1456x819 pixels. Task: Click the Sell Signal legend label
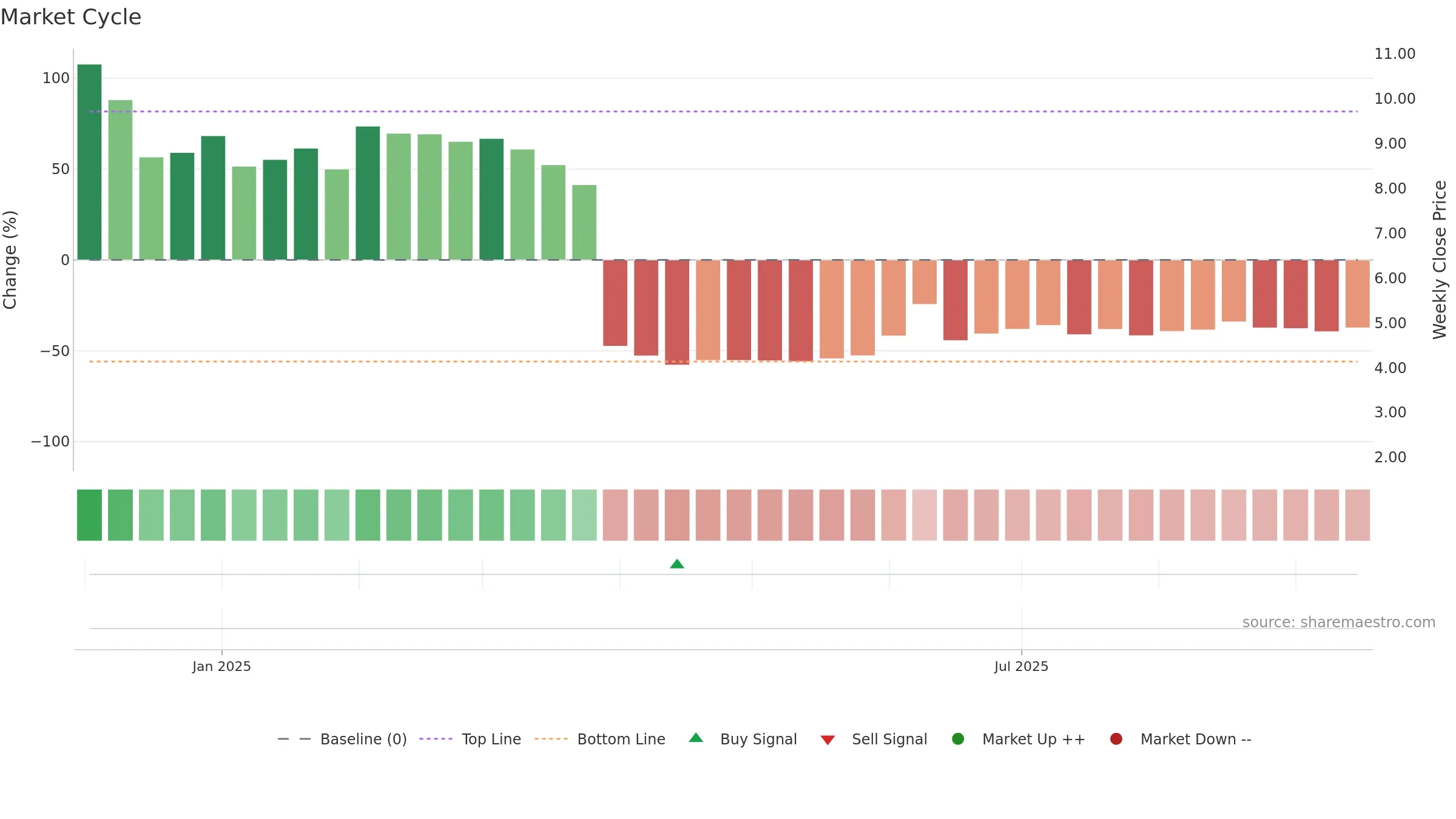click(x=889, y=739)
